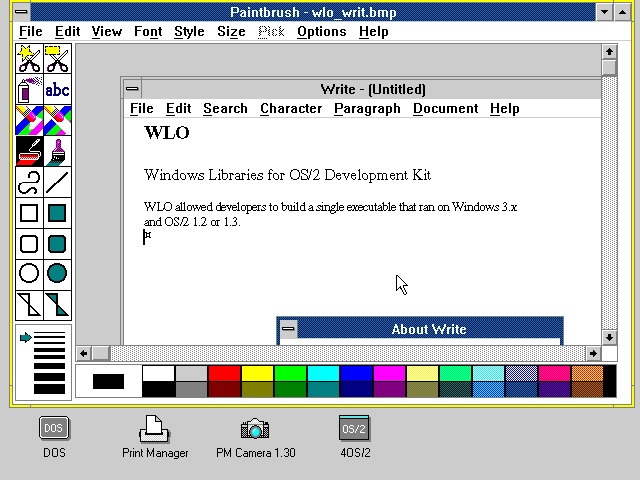The width and height of the screenshot is (640, 480).
Task: Select the Filled Box tool
Action: [57, 213]
